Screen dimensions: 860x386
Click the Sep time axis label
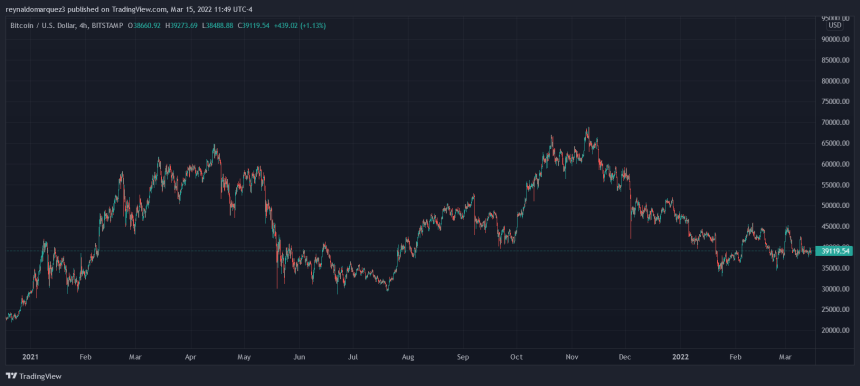point(463,357)
